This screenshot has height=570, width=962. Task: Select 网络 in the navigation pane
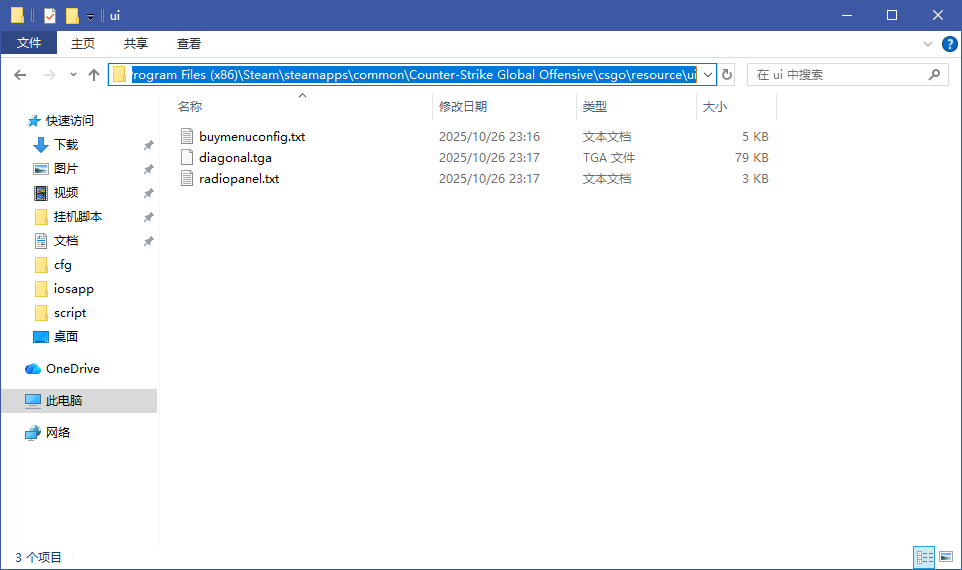point(58,433)
